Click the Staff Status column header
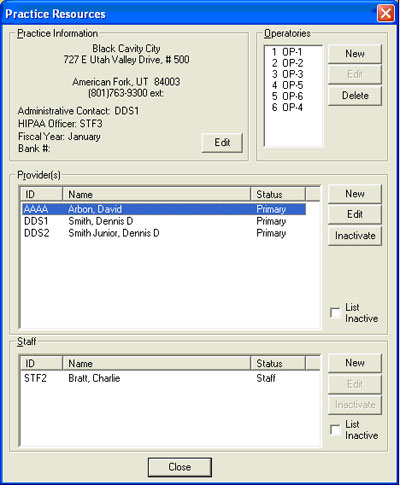The height and width of the screenshot is (485, 400). (278, 363)
